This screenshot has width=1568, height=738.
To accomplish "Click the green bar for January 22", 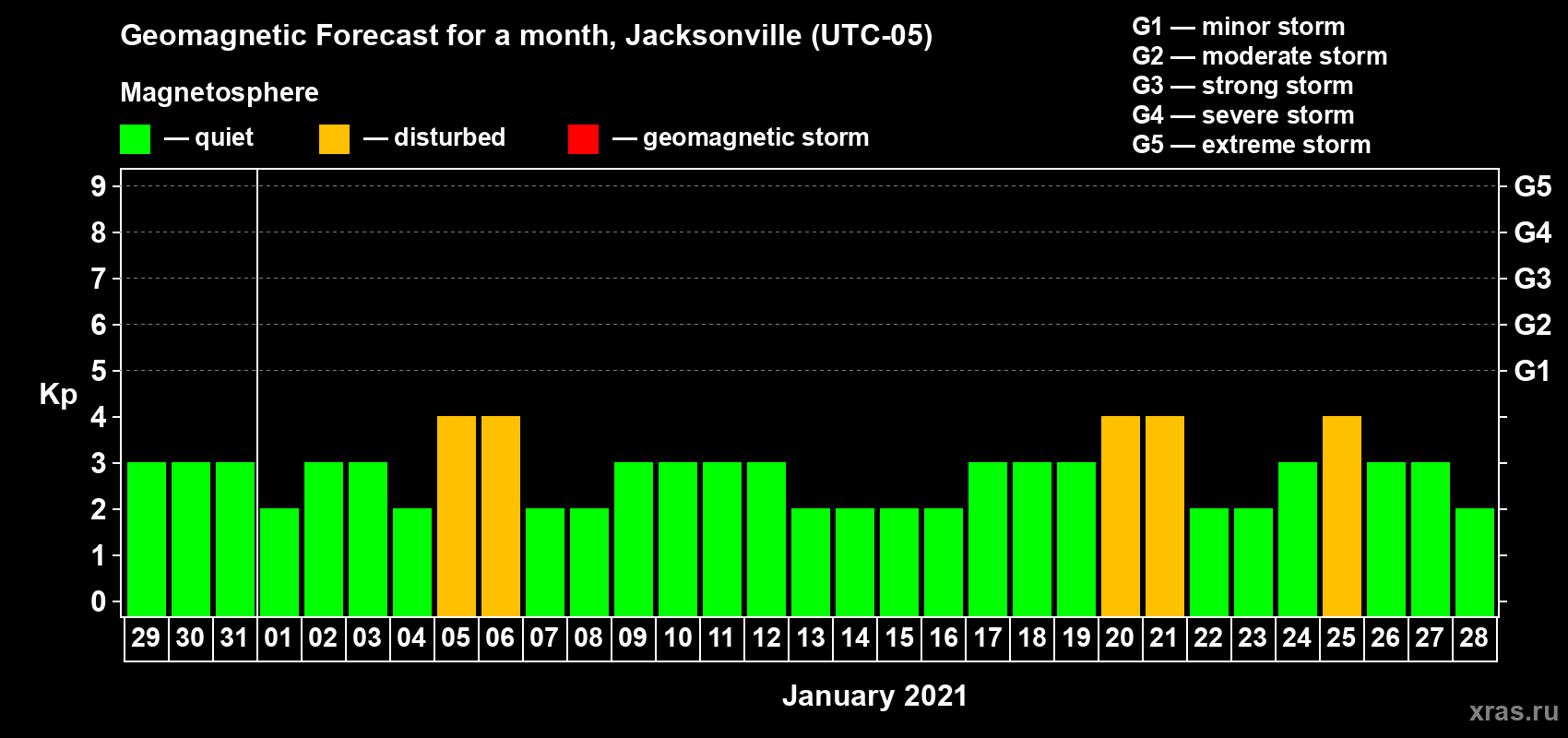I will coord(1209,562).
